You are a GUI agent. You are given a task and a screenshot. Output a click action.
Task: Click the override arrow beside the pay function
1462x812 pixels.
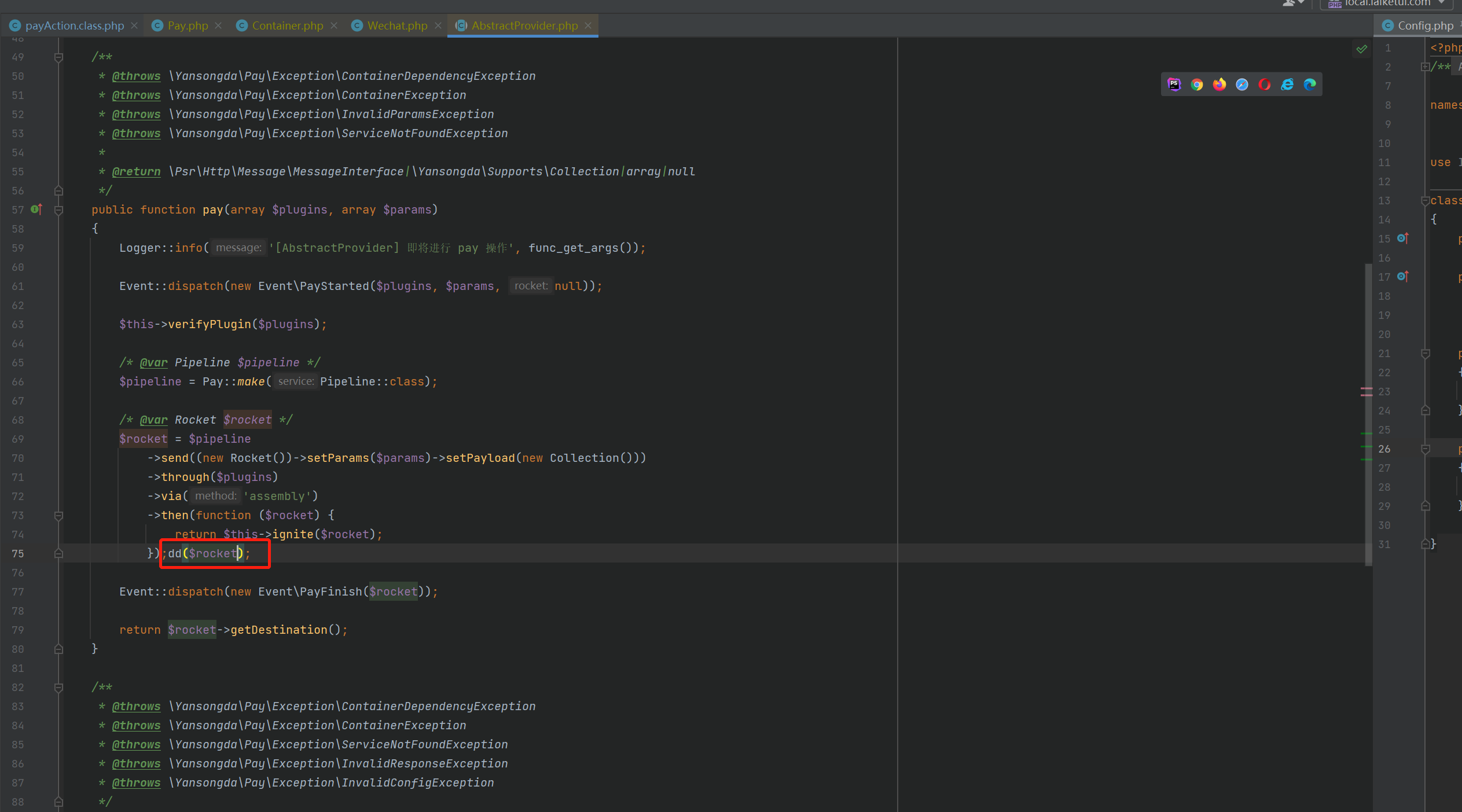[x=36, y=209]
